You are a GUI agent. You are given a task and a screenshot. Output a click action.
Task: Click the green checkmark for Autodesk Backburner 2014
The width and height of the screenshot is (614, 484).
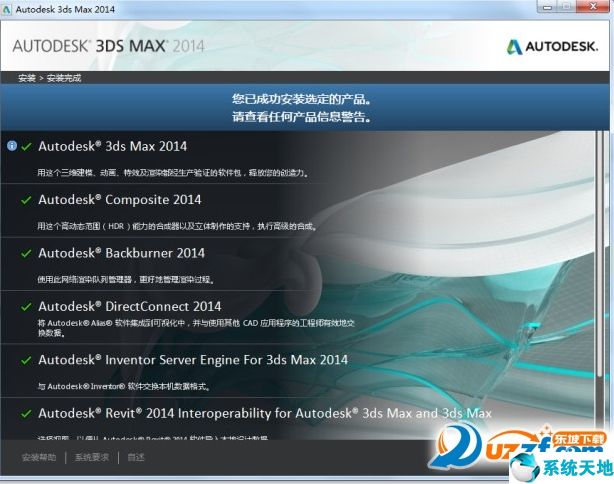coord(26,253)
